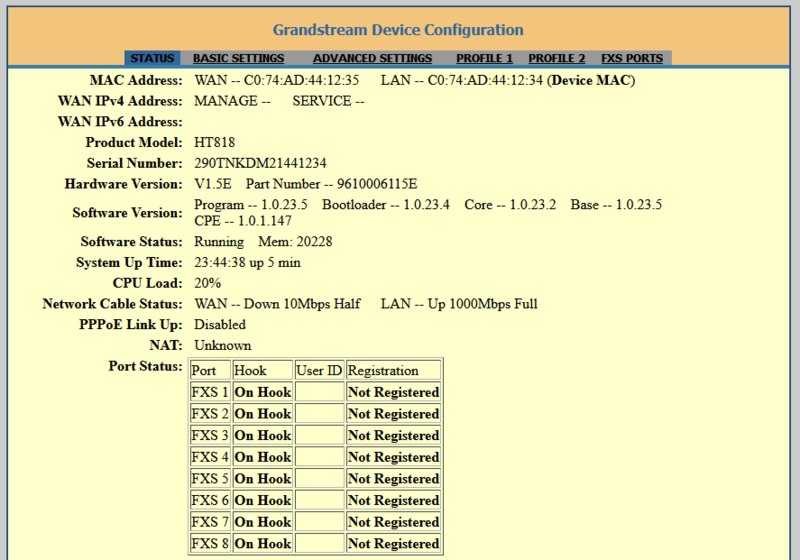Click the User ID column header
The height and width of the screenshot is (560, 800).
(x=319, y=371)
